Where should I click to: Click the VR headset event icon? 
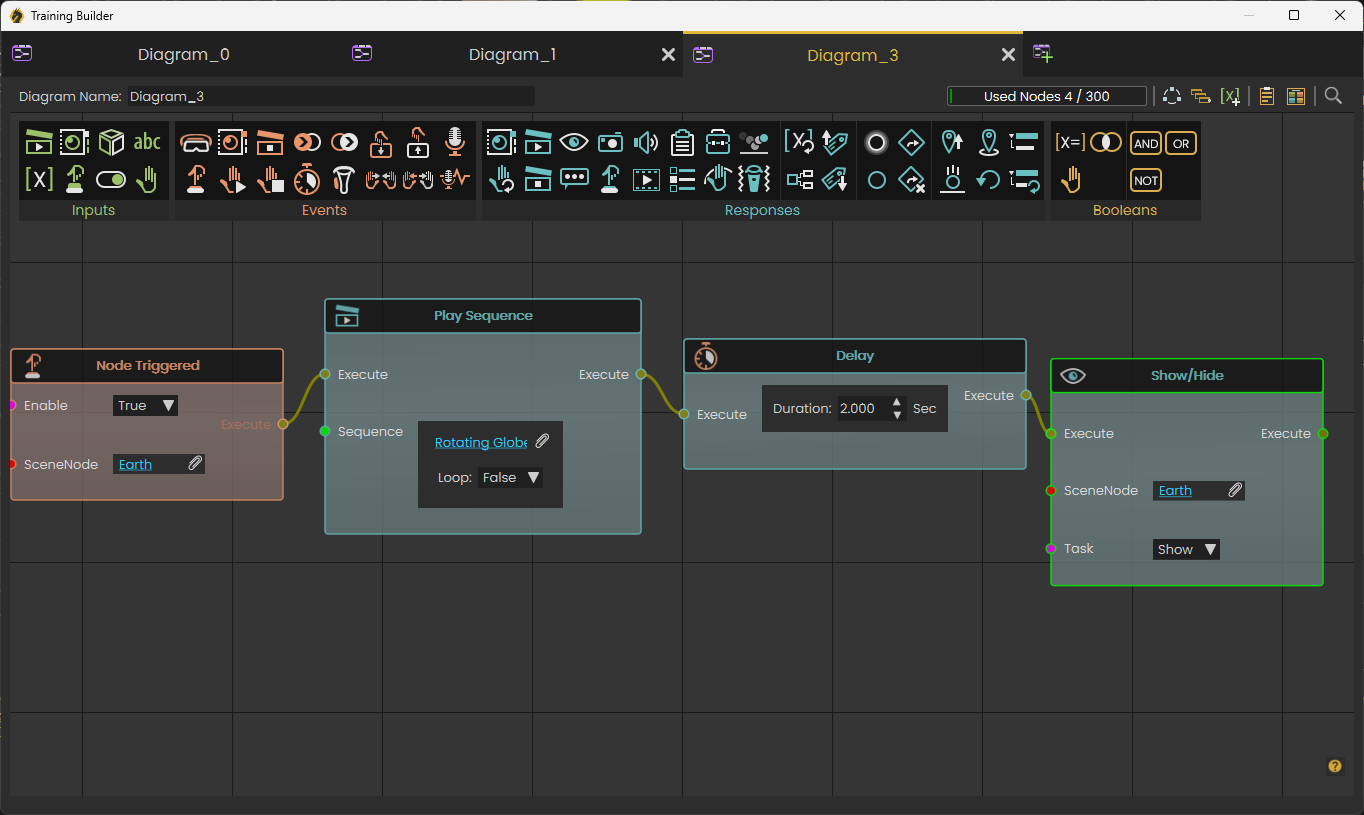195,143
